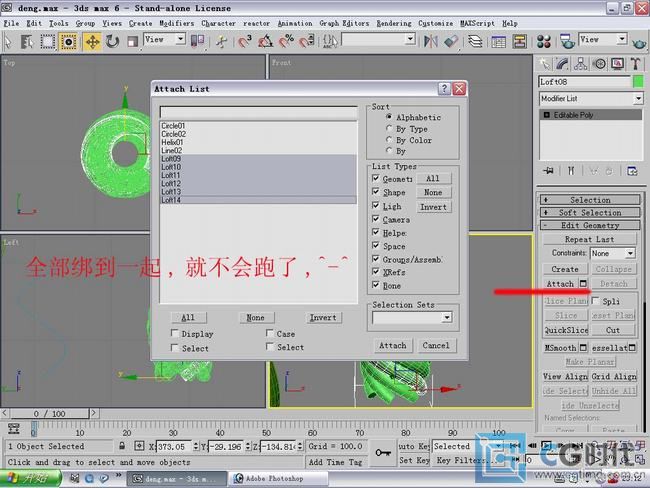Open the Modifiers menu
Viewport: 650px width, 488px height.
pos(177,24)
